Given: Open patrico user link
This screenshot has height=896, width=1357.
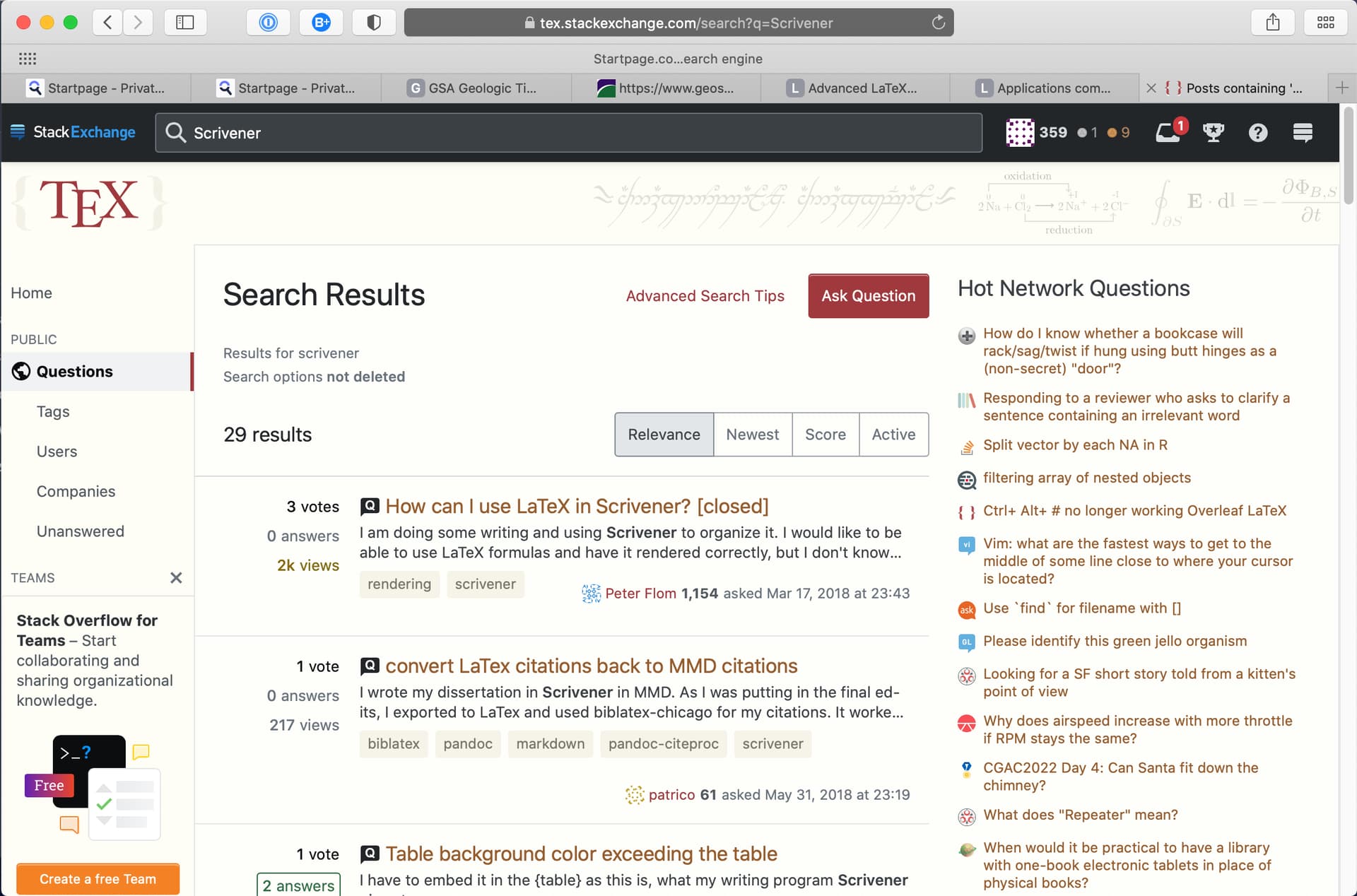Looking at the screenshot, I should coord(671,795).
